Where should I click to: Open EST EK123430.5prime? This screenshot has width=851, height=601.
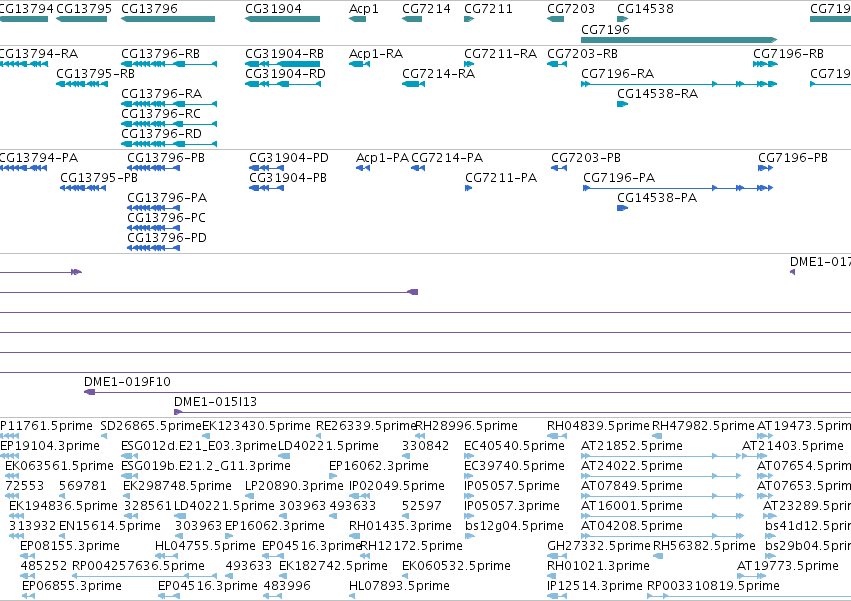206,436
